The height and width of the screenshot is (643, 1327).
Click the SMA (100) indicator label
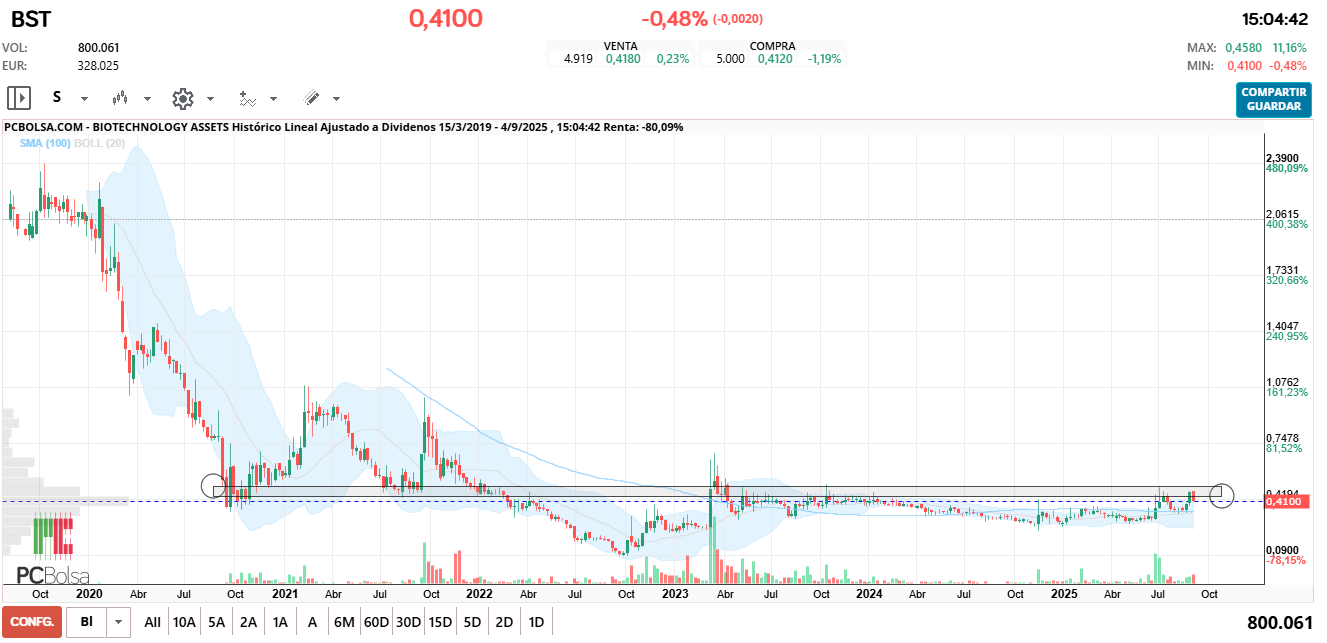coord(46,143)
